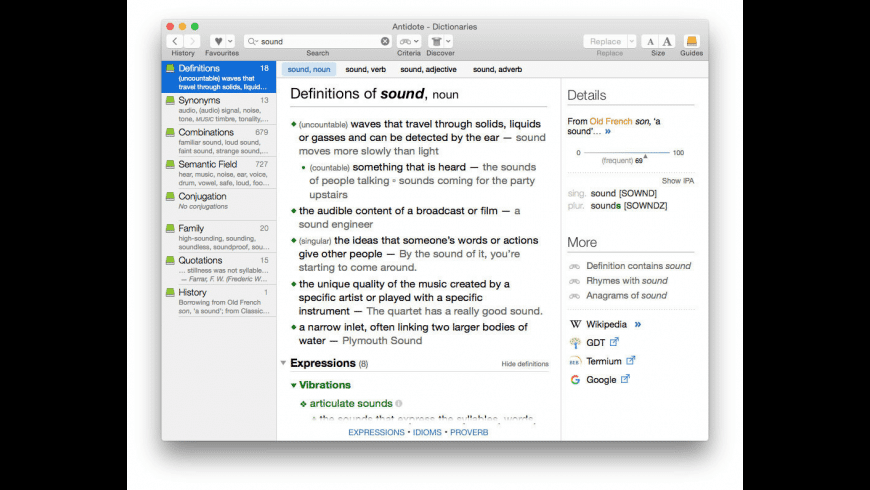Click 'Hide definitions' link

point(525,364)
